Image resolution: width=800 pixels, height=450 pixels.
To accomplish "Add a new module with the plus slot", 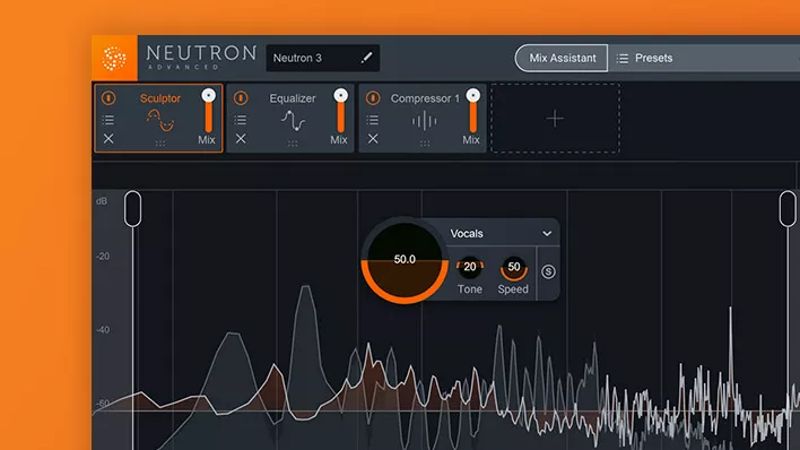I will [x=555, y=118].
